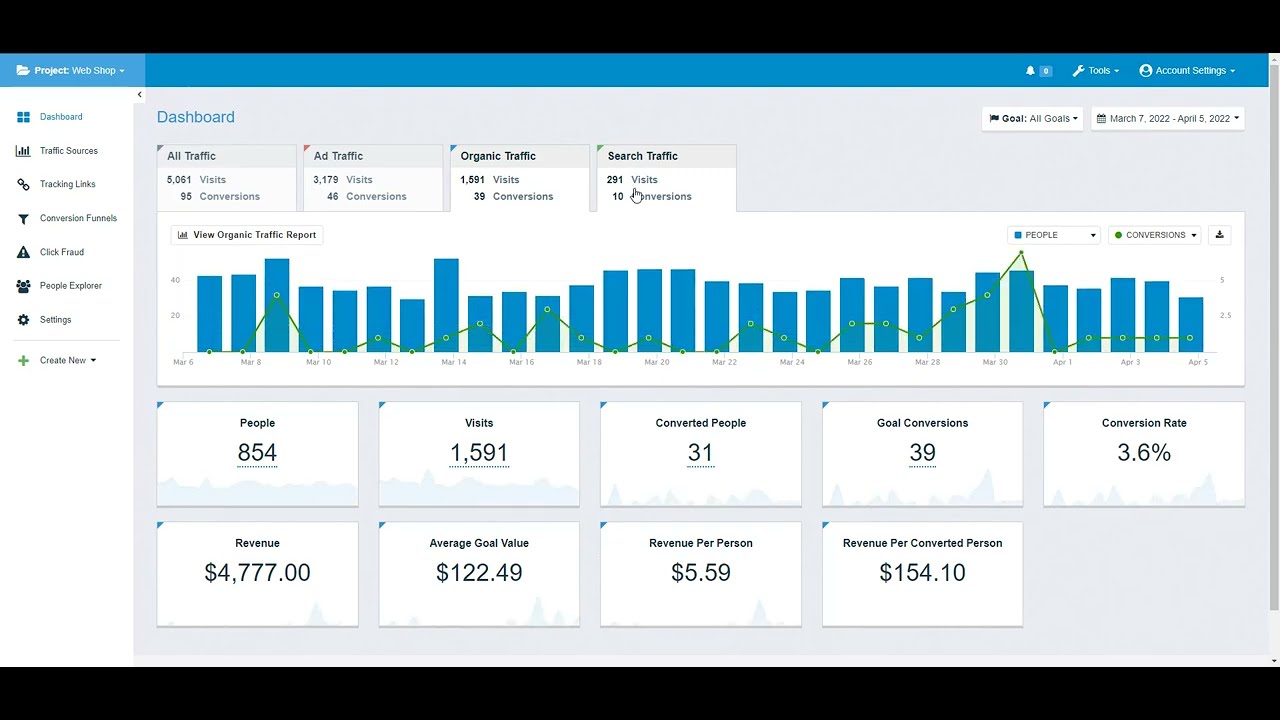Click All Traffic 5,061 visits count
This screenshot has height=720, width=1280.
[x=179, y=180]
